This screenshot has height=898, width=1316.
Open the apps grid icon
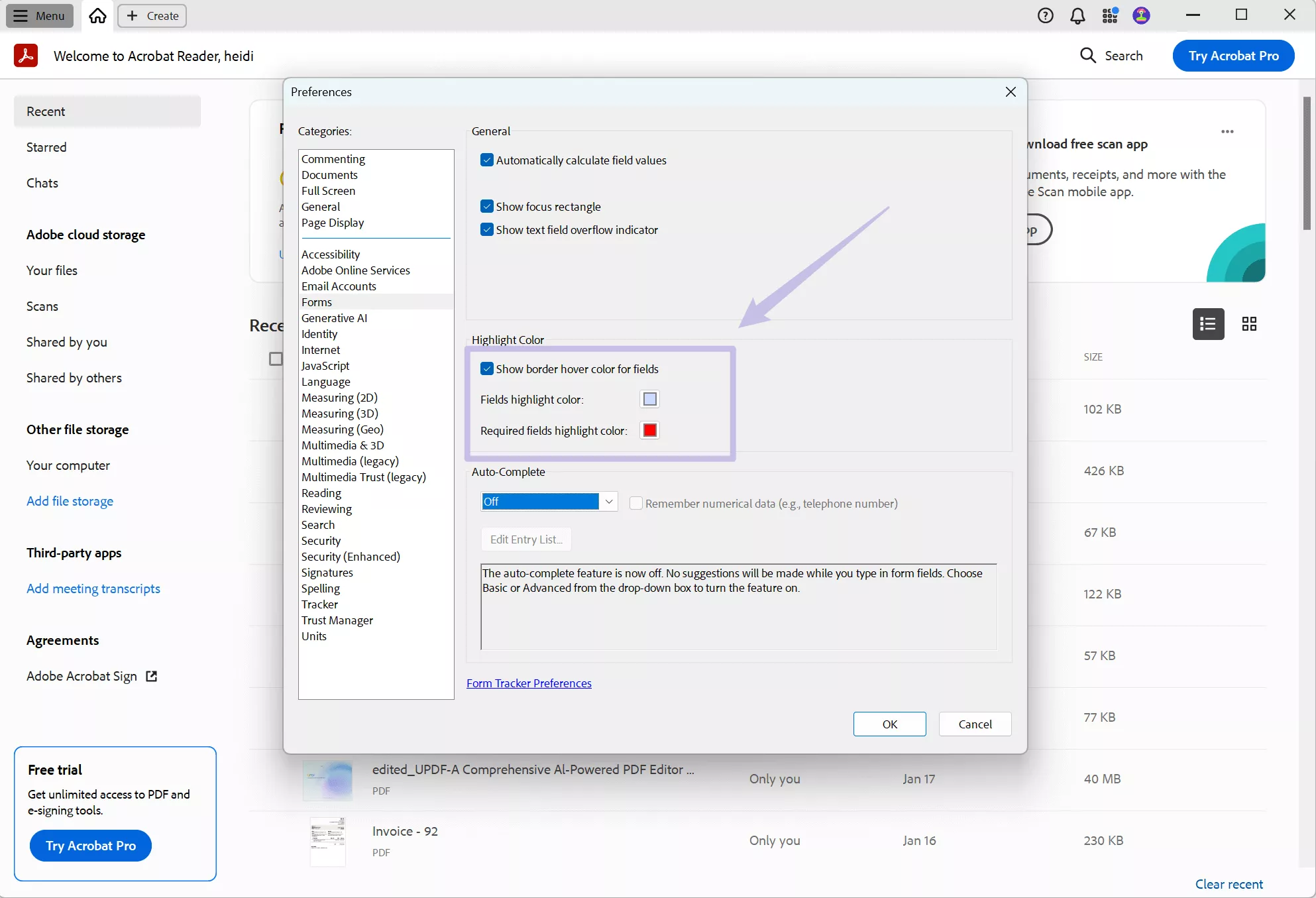[1109, 15]
